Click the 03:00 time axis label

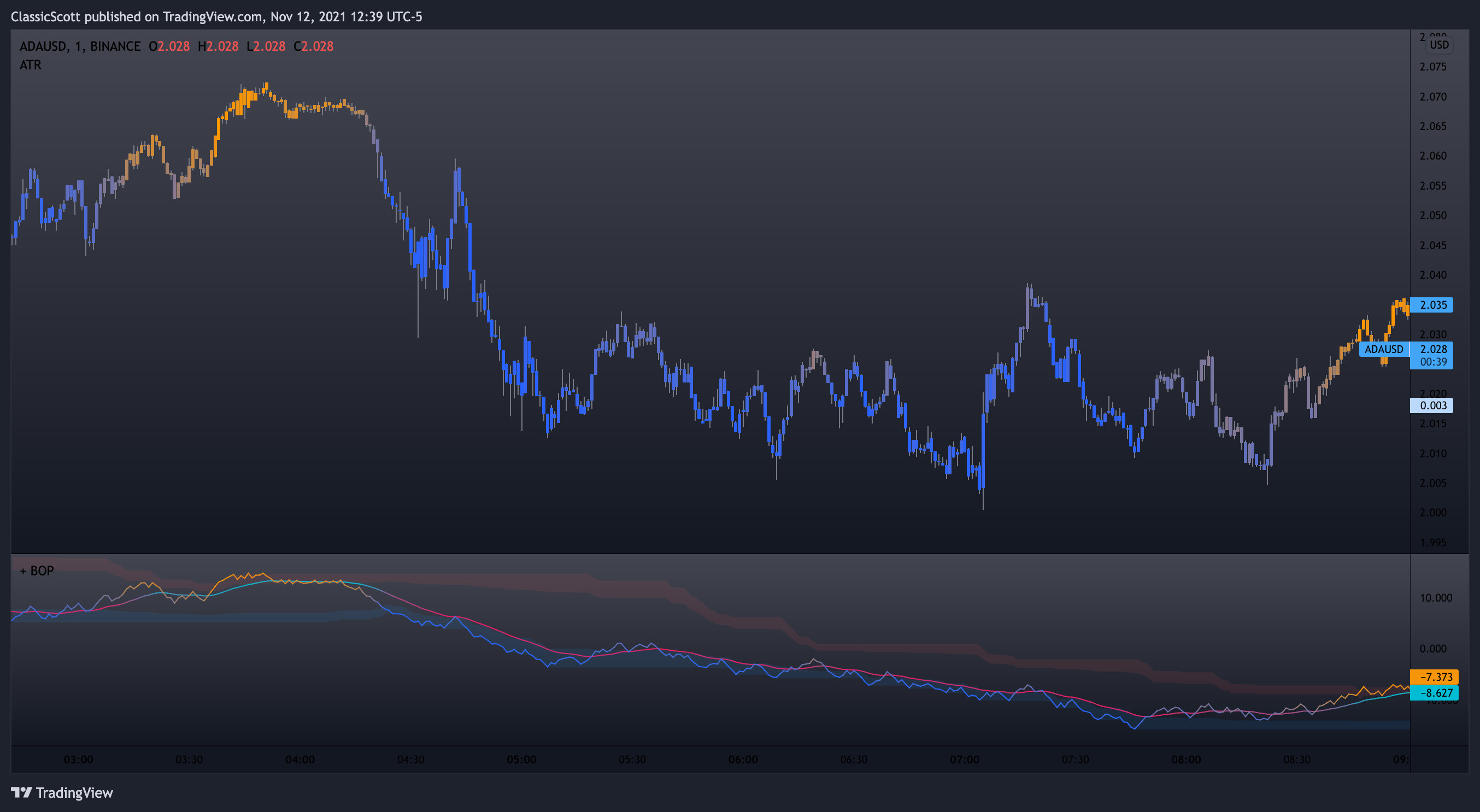click(x=78, y=760)
